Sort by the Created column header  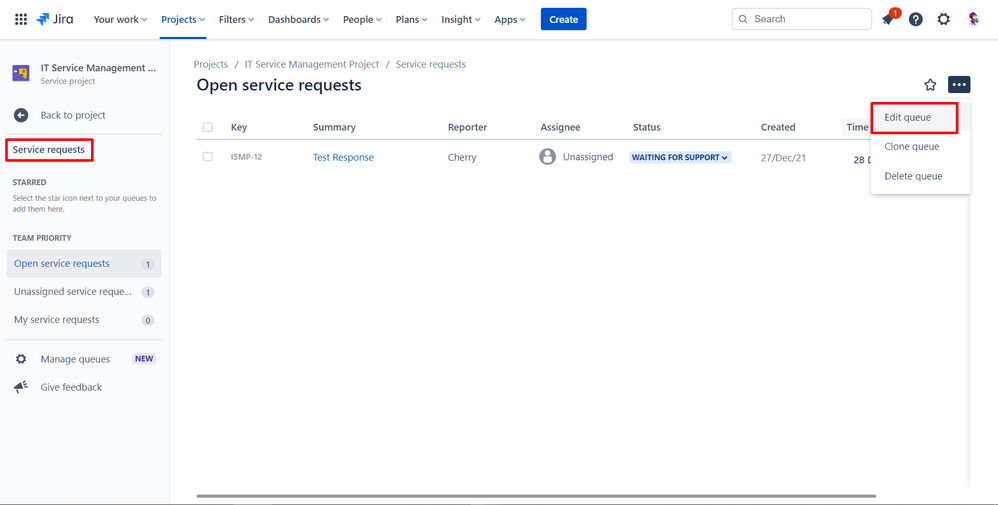pos(778,127)
